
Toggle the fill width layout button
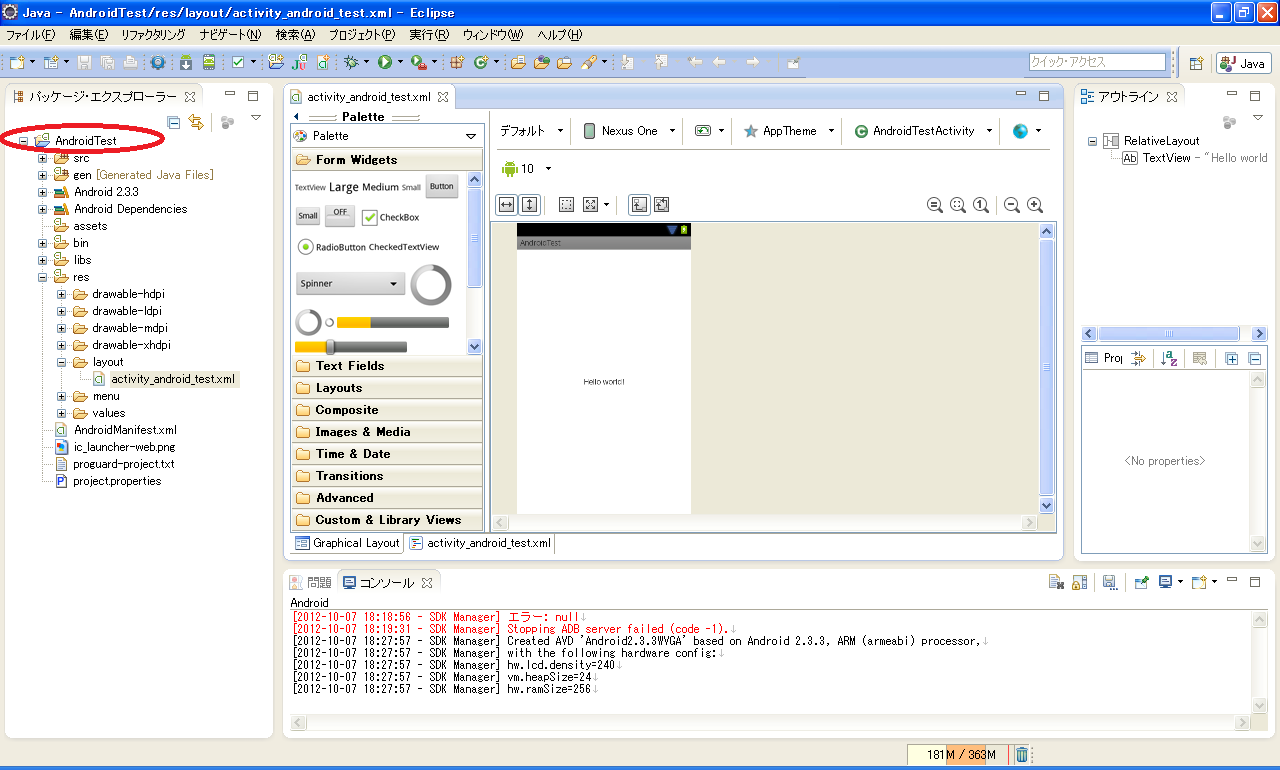pos(506,205)
